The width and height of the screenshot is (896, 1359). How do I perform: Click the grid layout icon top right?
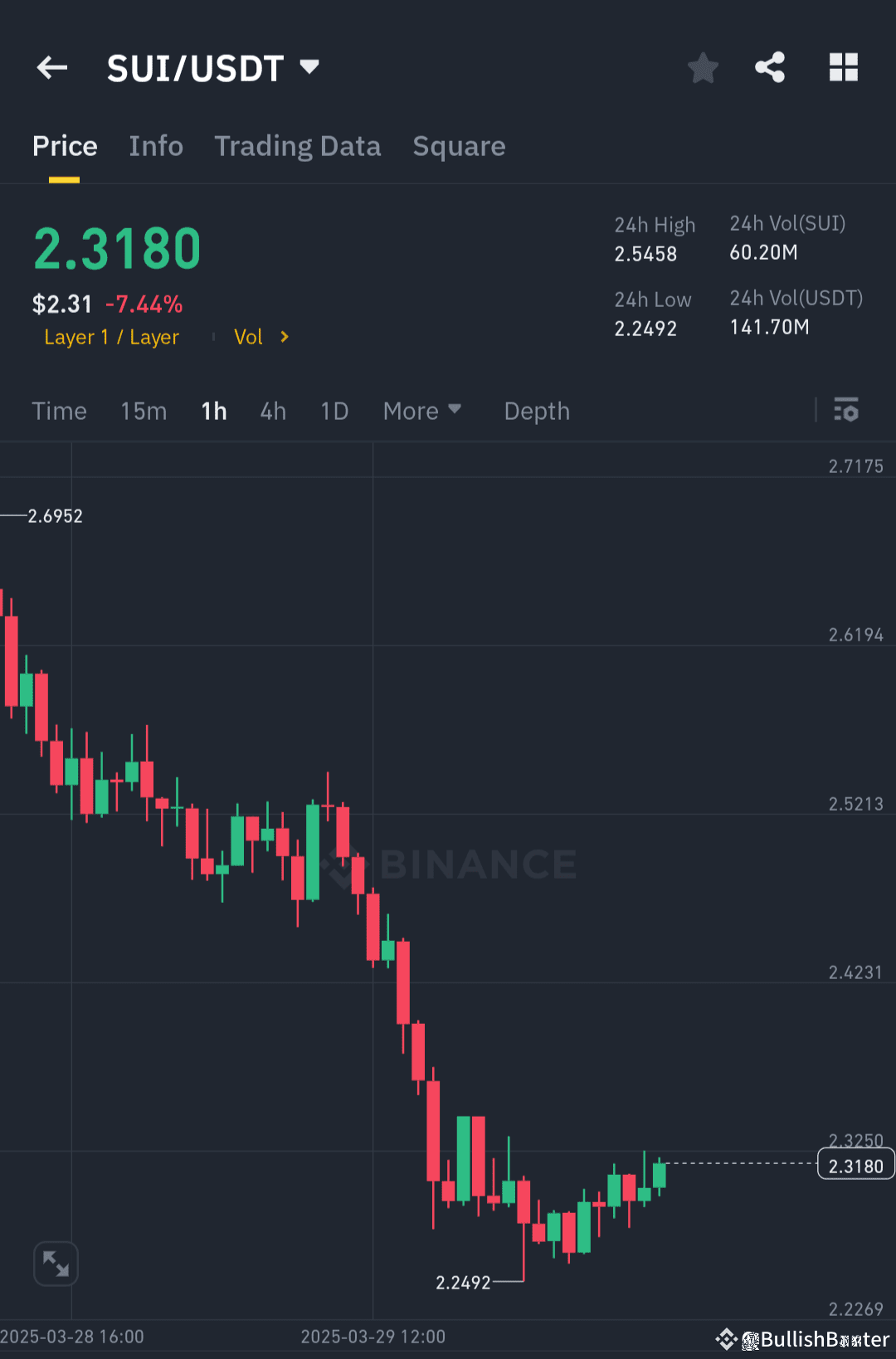[x=844, y=68]
